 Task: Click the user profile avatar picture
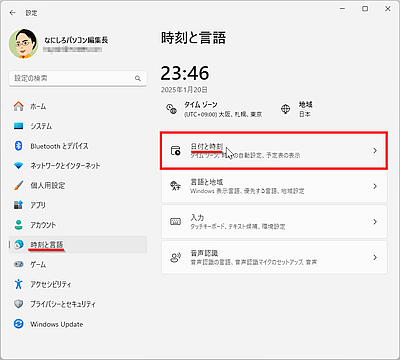point(23,44)
